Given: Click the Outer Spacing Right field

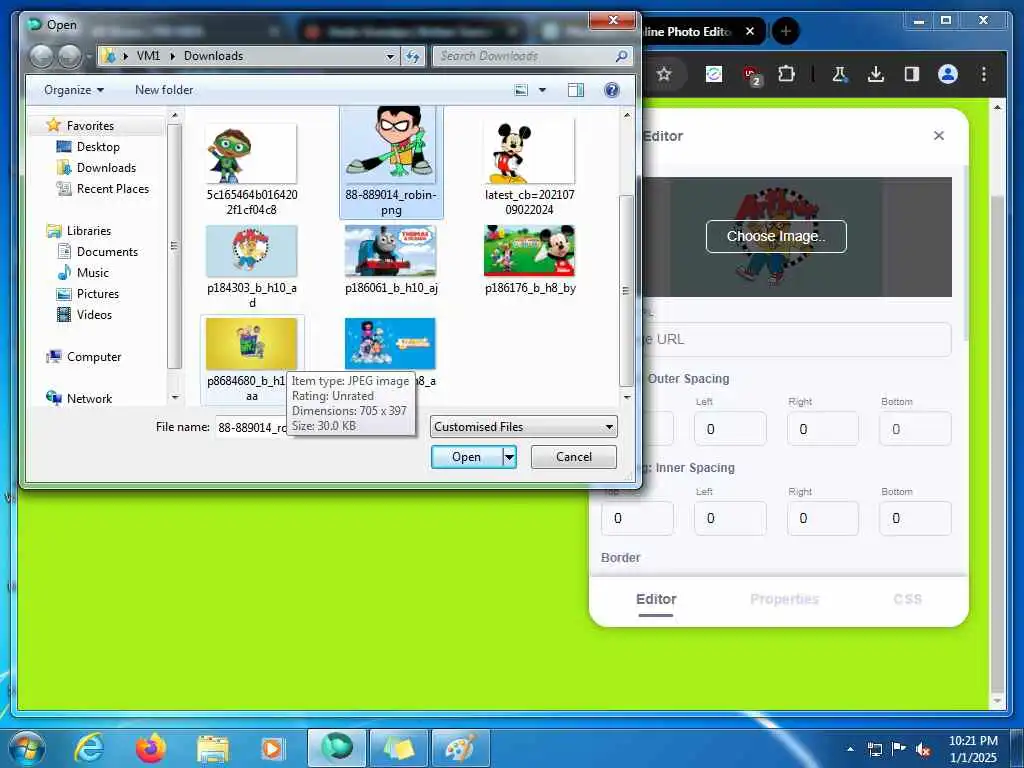Looking at the screenshot, I should 822,428.
